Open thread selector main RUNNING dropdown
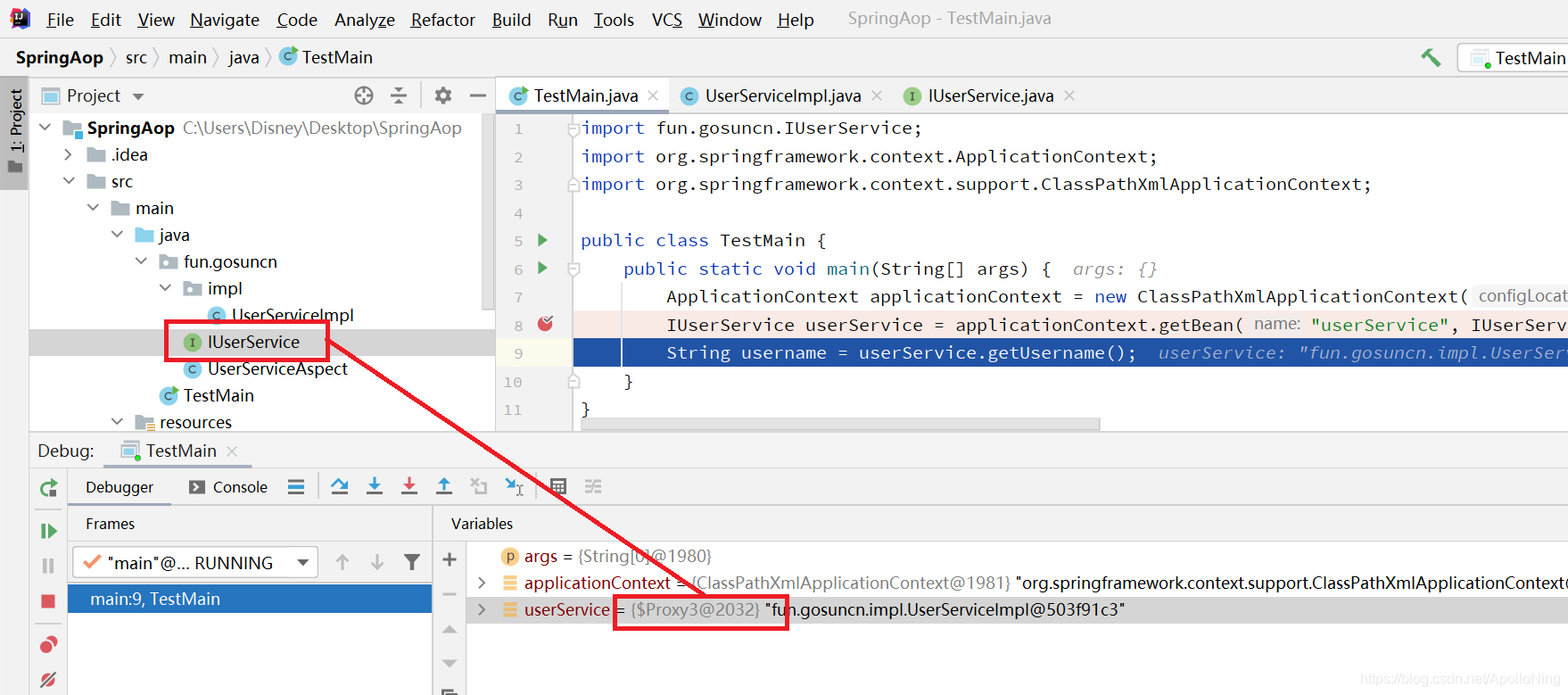 click(x=195, y=563)
